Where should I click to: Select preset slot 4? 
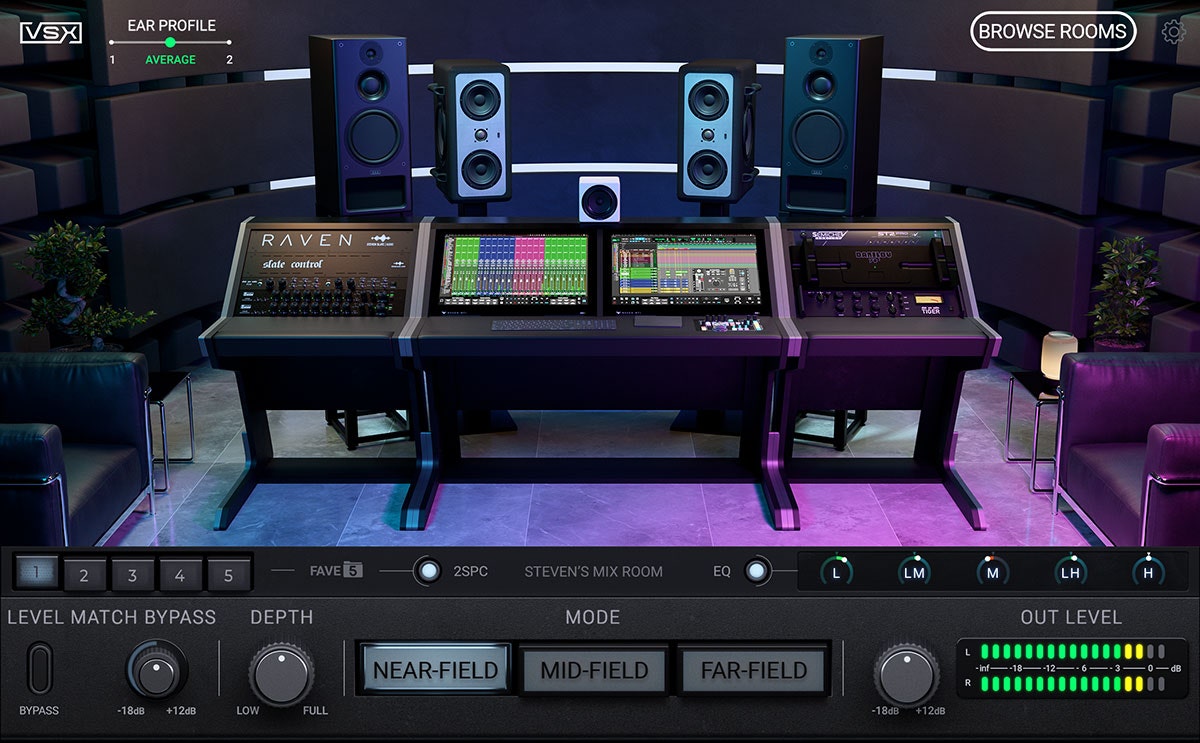coord(180,574)
